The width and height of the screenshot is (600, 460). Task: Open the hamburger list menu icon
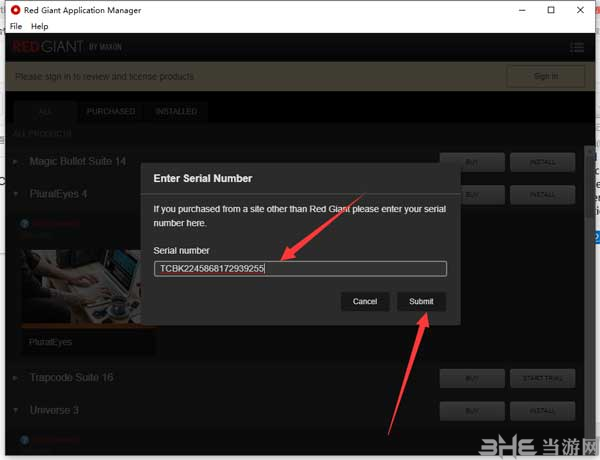[x=577, y=47]
